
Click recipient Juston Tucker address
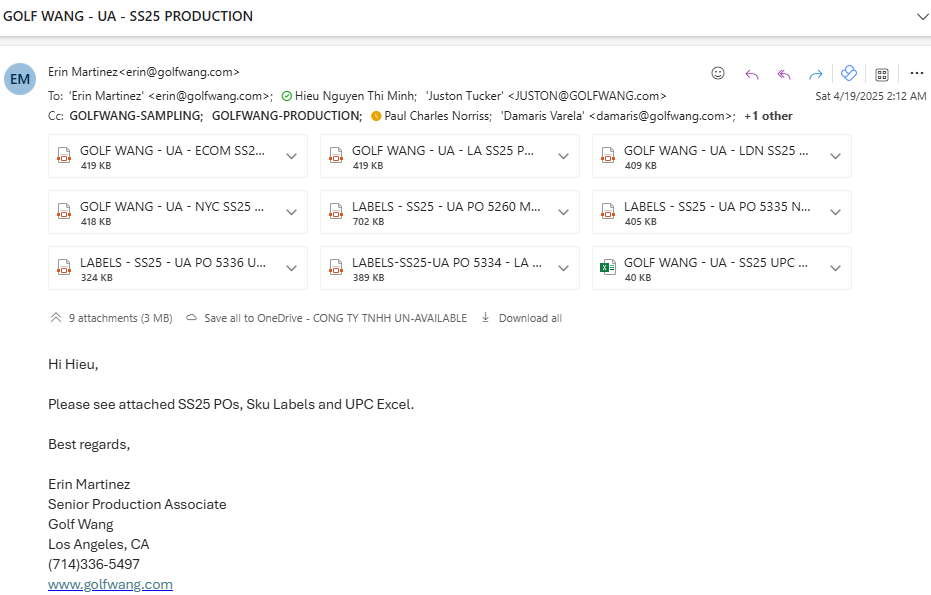pyautogui.click(x=546, y=96)
